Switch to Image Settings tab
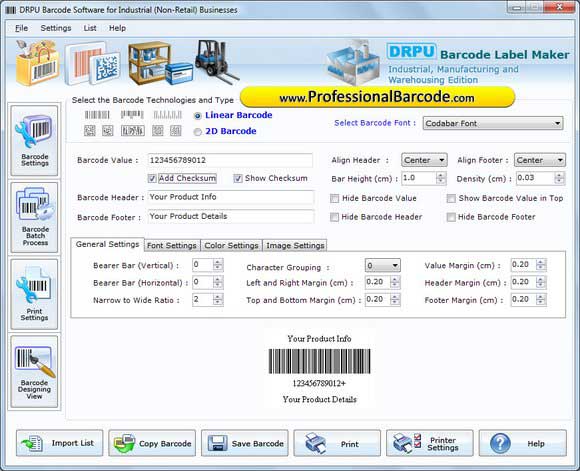Screen dimensions: 580x471 coord(295,245)
